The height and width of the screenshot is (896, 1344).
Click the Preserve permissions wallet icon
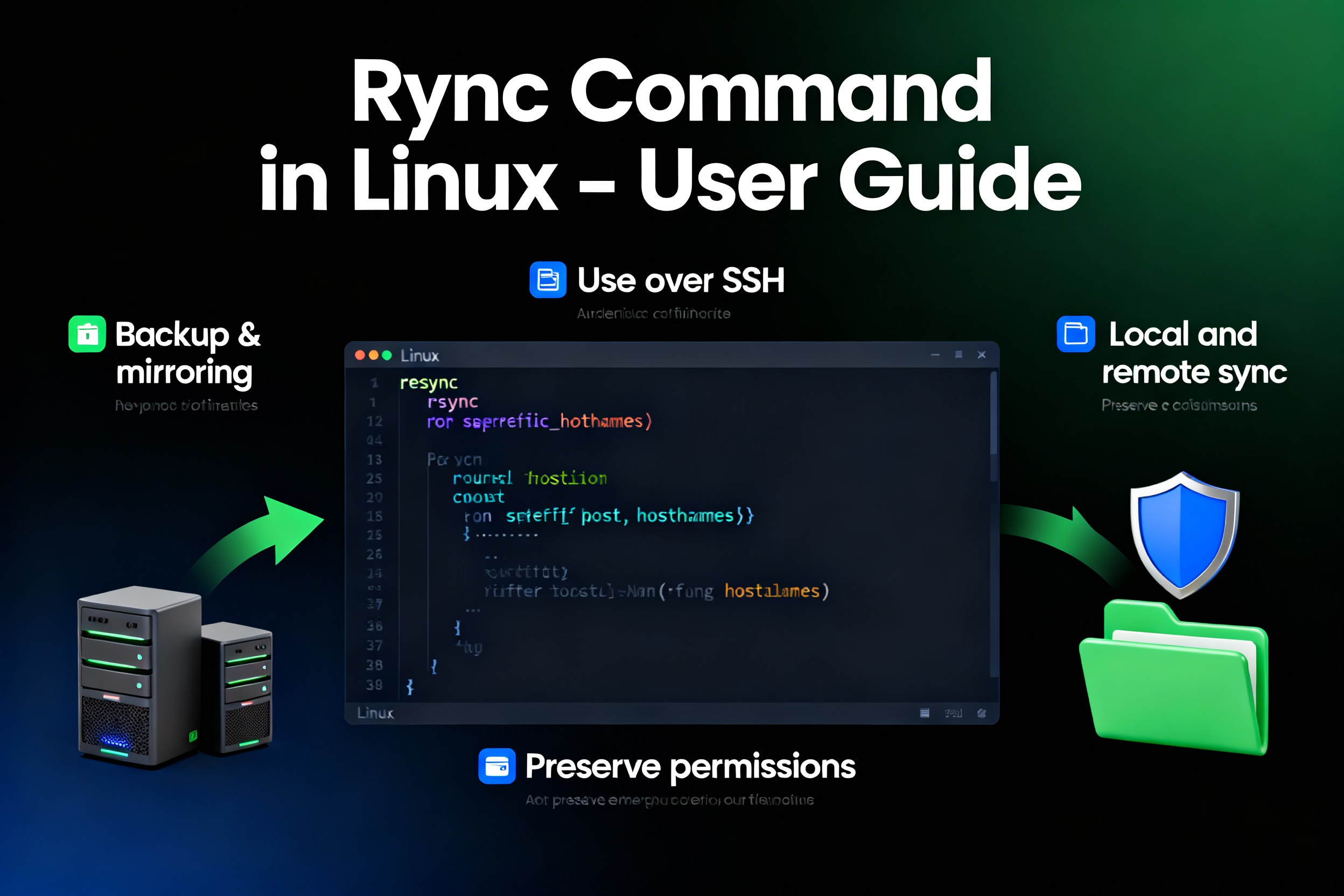(498, 766)
